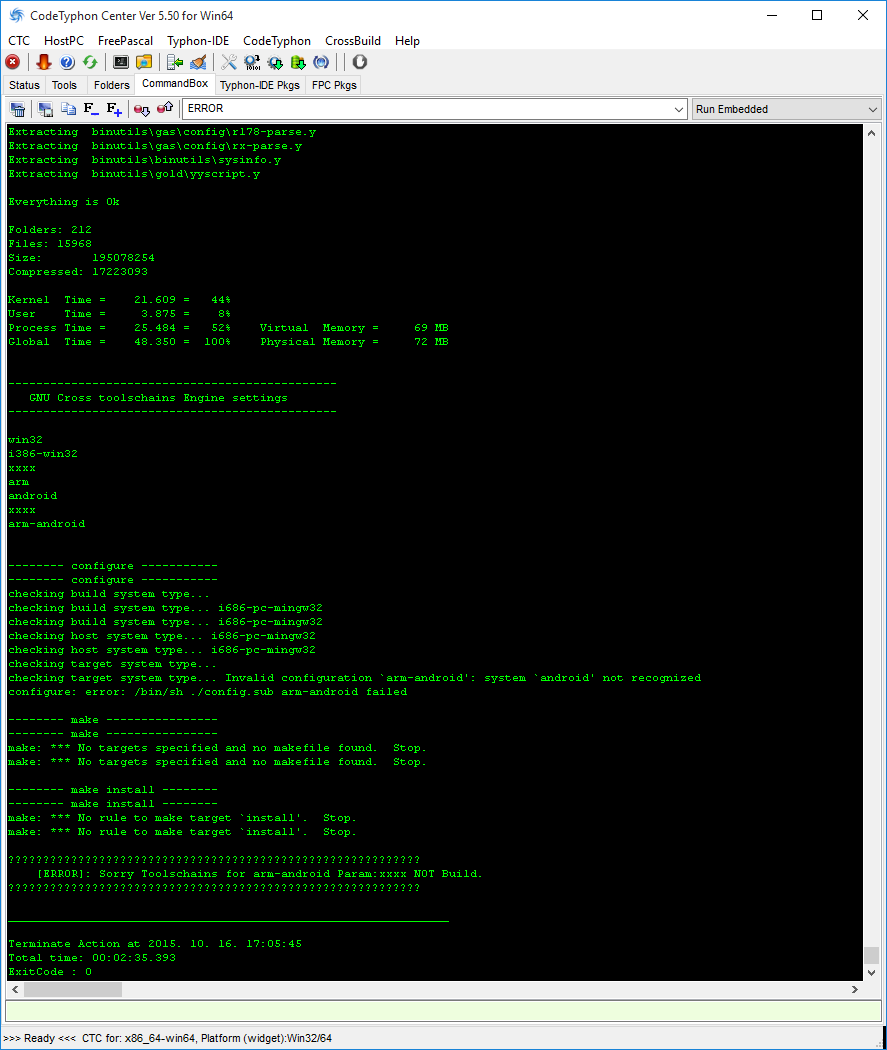Click the server with green arrow icon

pyautogui.click(x=175, y=62)
